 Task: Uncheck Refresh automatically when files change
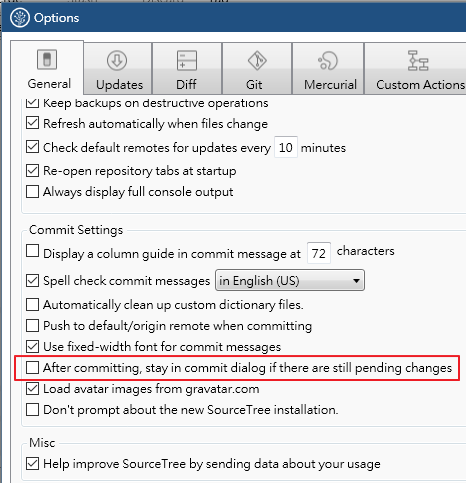point(32,123)
